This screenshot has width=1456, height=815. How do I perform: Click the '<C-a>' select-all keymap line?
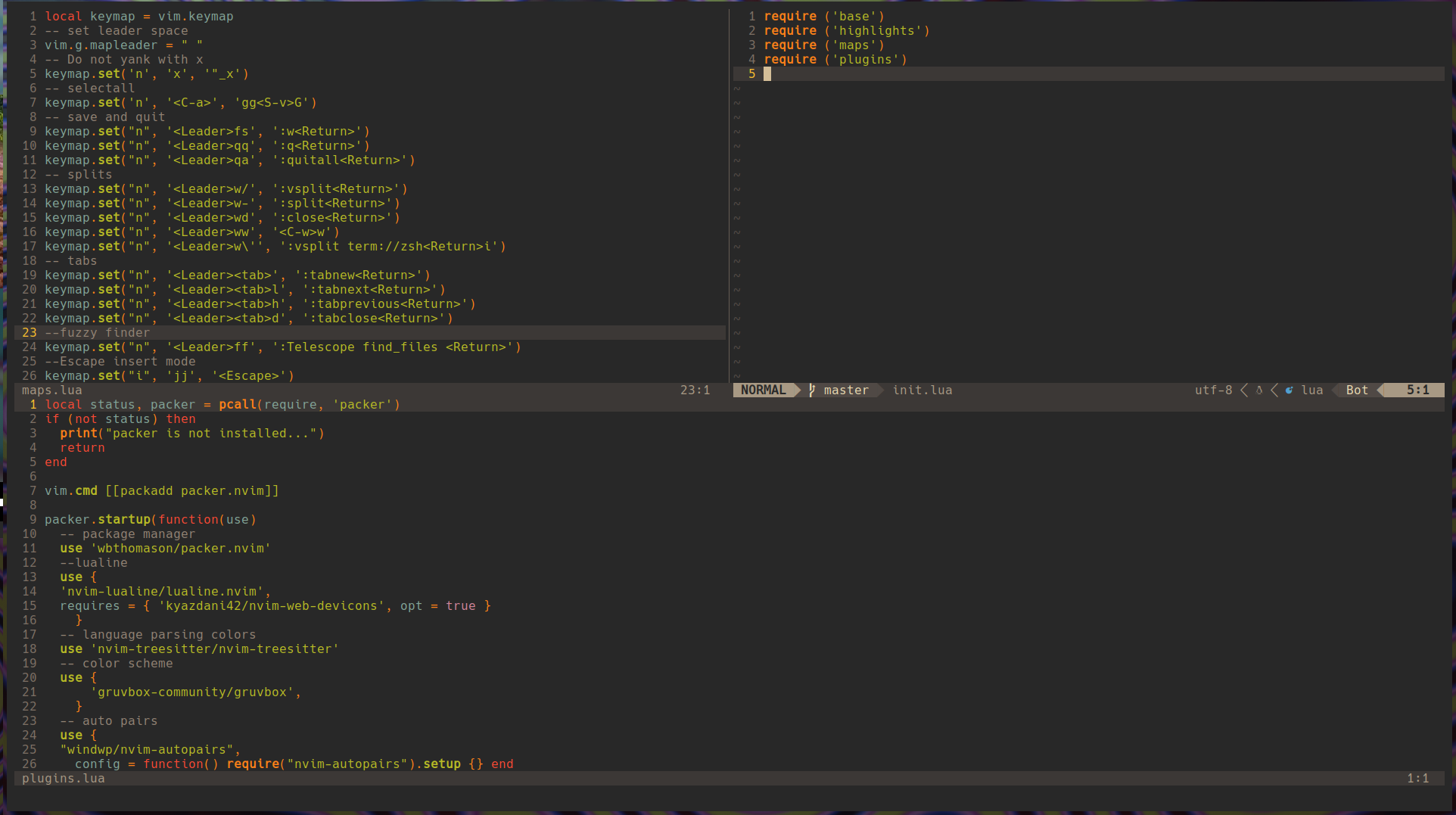[x=180, y=103]
